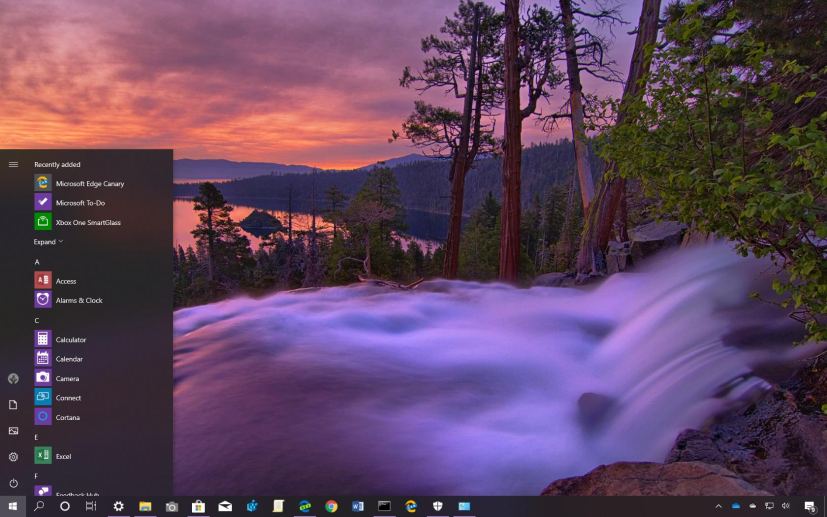
Task: Expand Start menu hamburger navigation
Action: (13, 165)
